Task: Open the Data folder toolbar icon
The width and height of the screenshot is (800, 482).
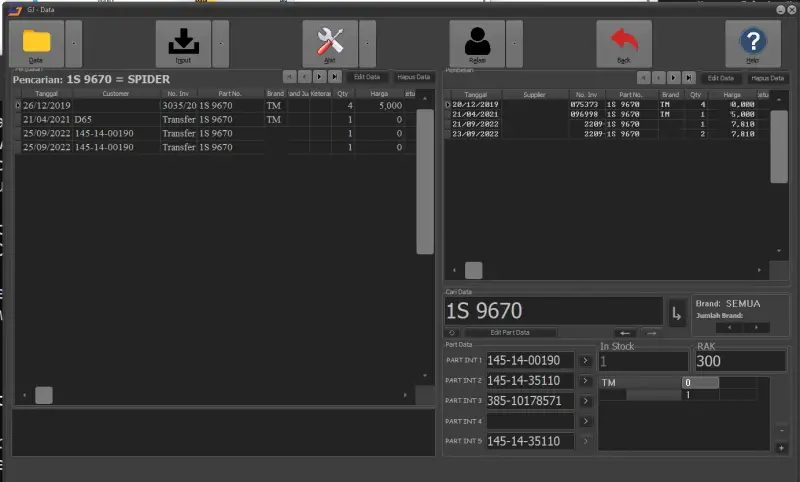Action: pos(36,44)
